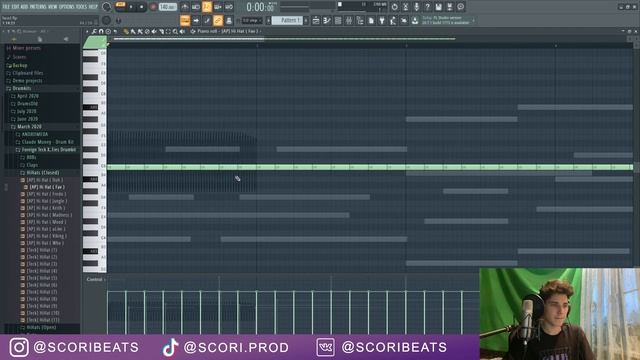Disable typing keyboard to piano
Image resolution: width=640 pixels, height=360 pixels.
tap(185, 20)
